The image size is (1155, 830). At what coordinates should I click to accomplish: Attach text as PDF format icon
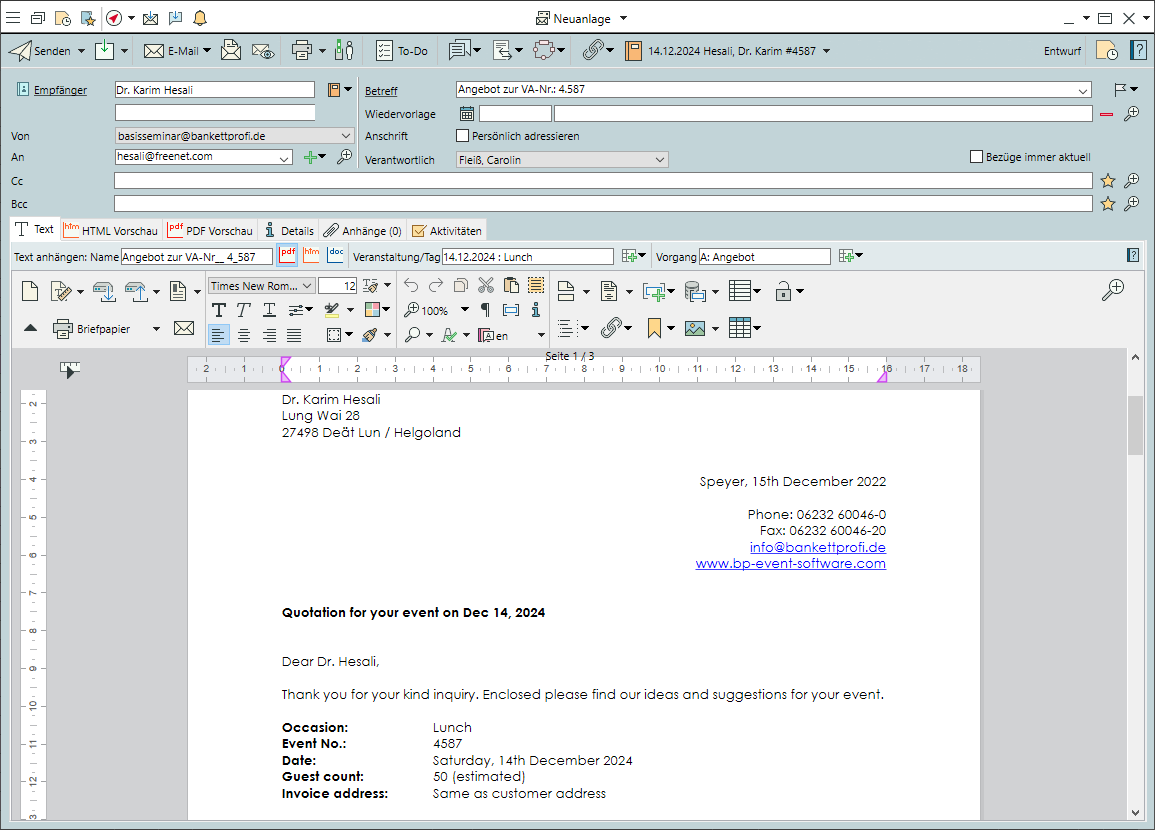coord(287,256)
